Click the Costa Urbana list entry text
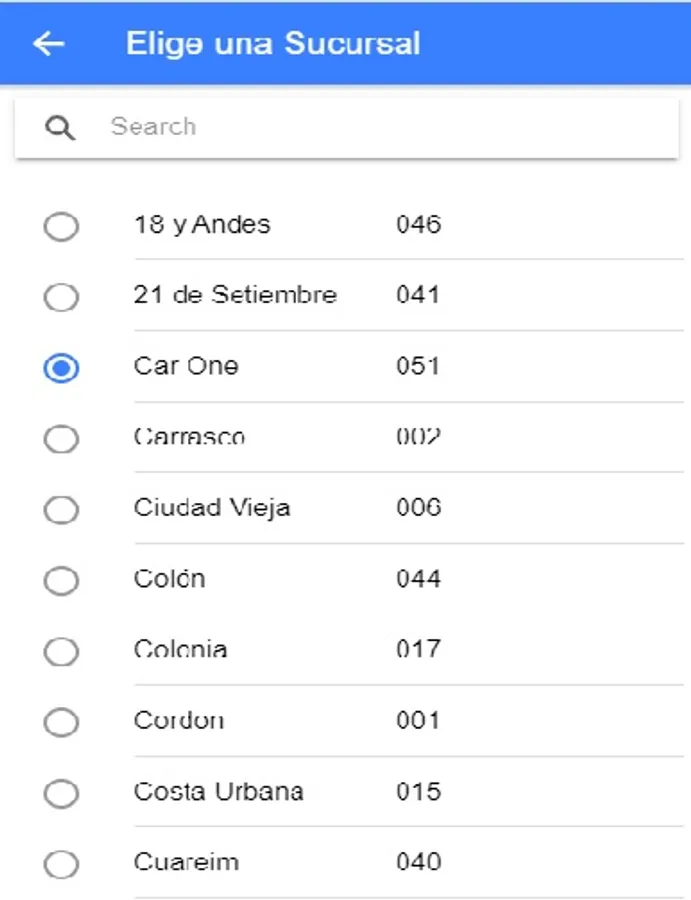 click(218, 792)
